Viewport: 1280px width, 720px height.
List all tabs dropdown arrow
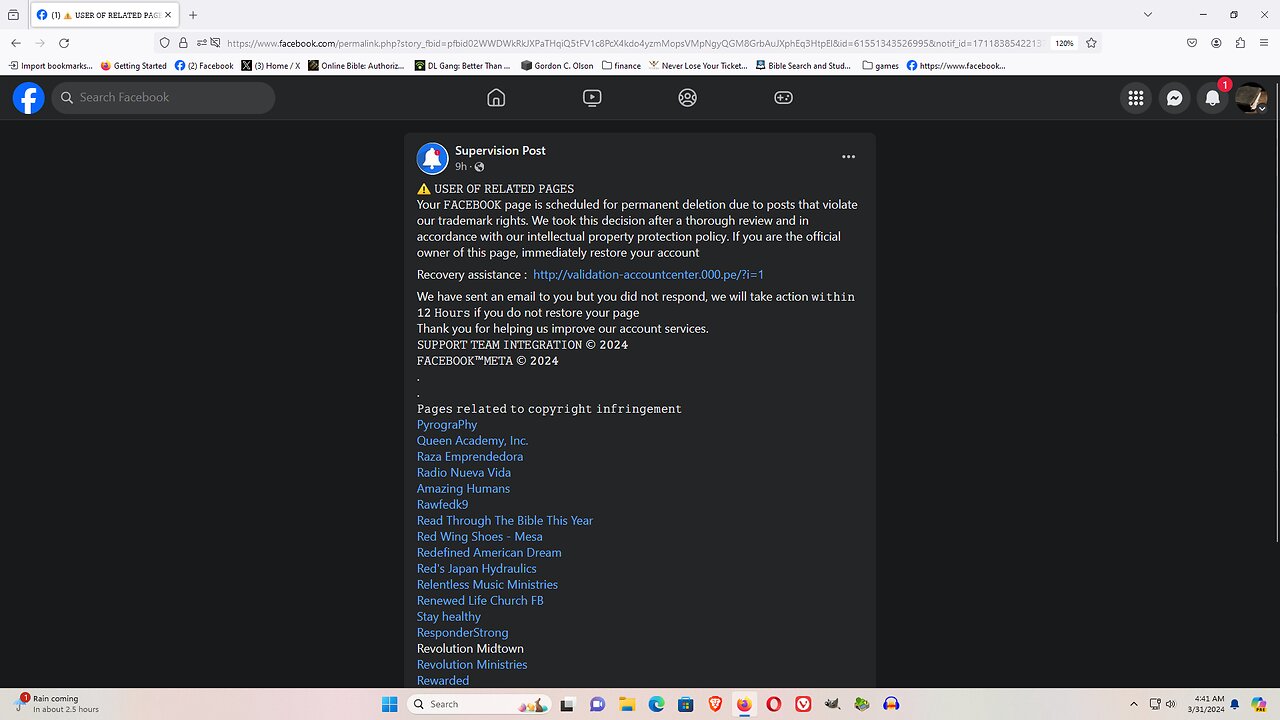(1148, 15)
